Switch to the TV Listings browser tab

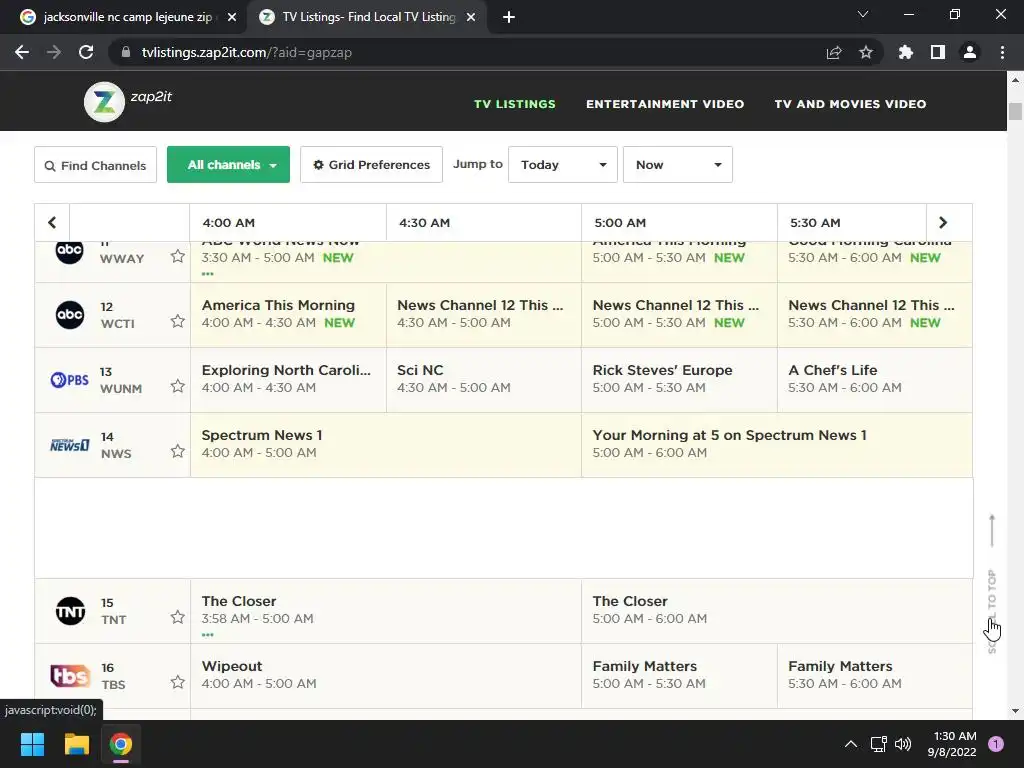point(366,17)
